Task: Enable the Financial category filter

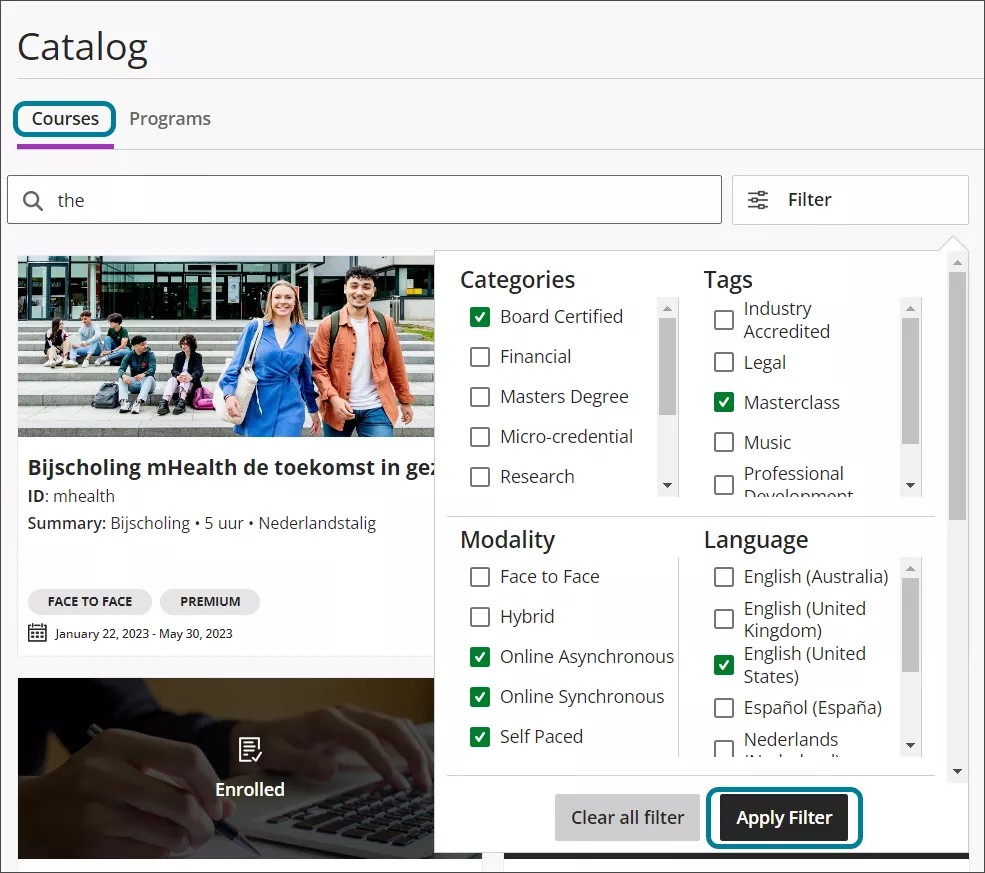Action: [479, 356]
